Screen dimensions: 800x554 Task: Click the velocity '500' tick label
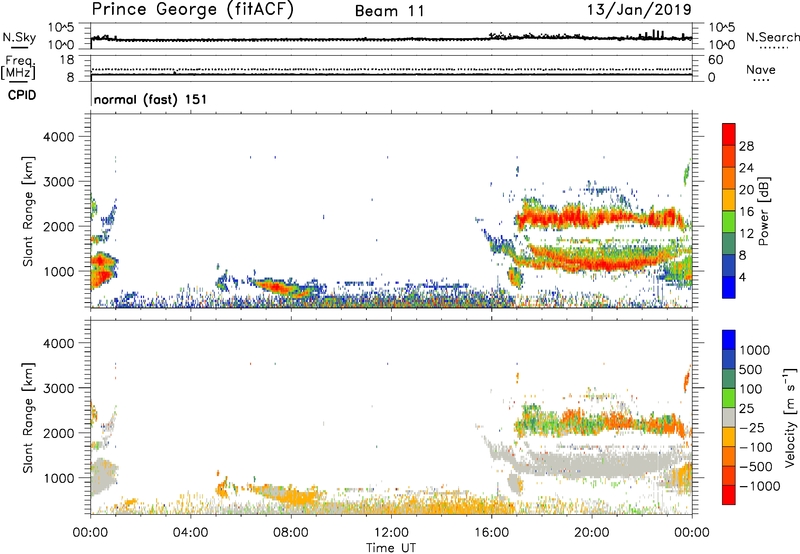[751, 370]
